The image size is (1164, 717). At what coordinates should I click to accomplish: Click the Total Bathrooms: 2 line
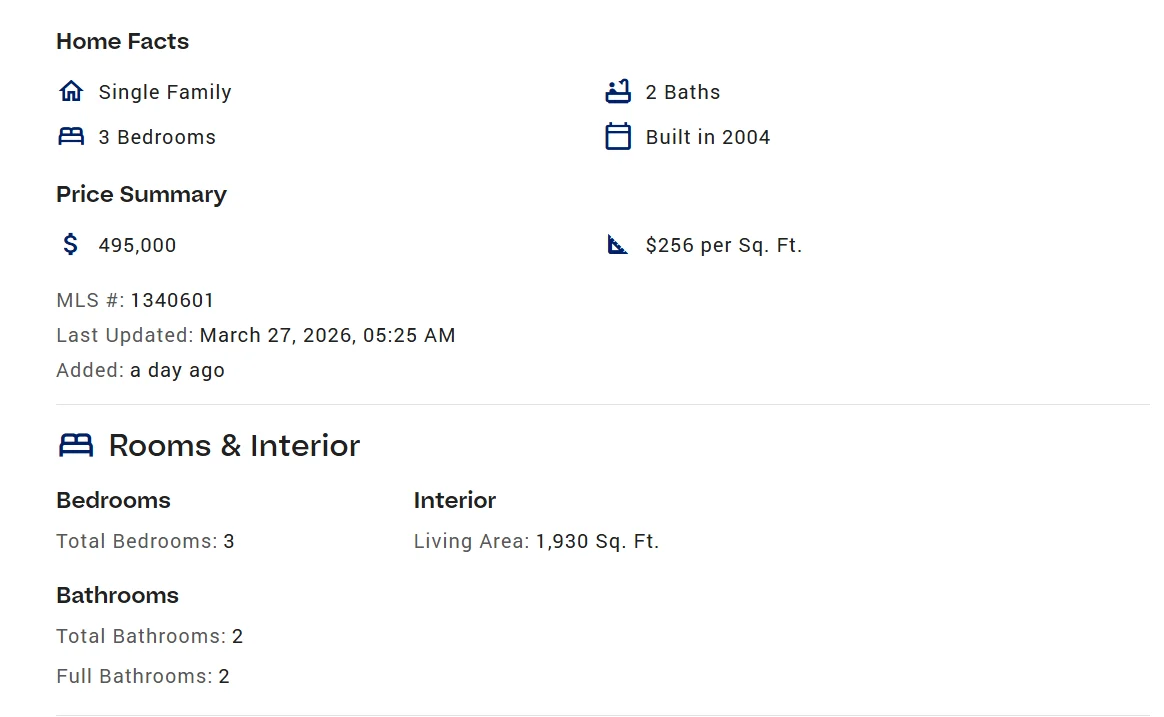[x=149, y=636]
